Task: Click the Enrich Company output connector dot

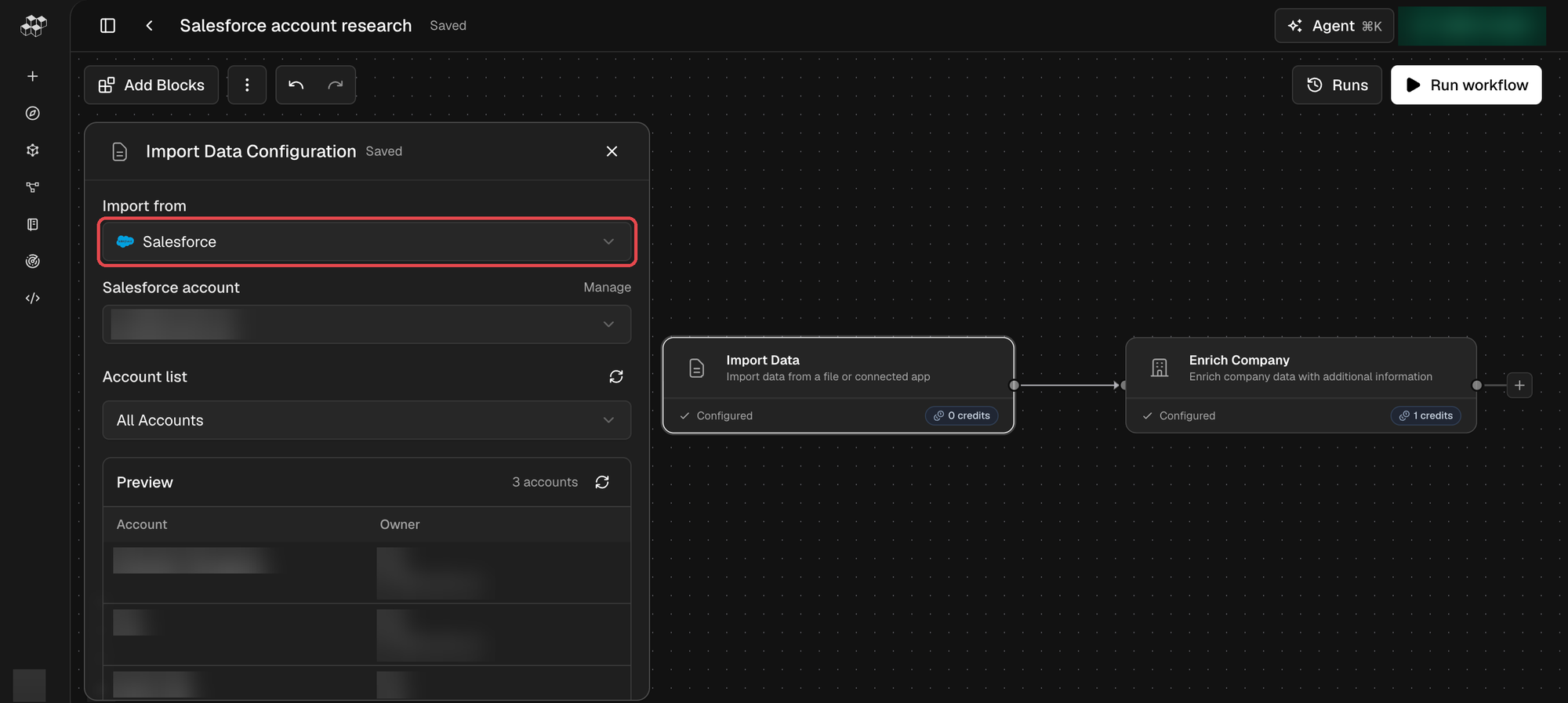Action: coord(1477,385)
